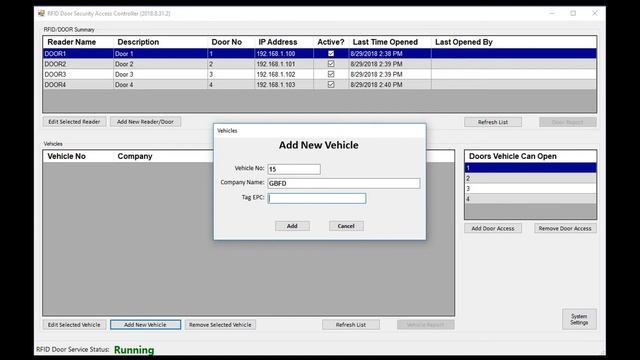640x360 pixels.
Task: Click the Company Name input field
Action: click(x=344, y=183)
